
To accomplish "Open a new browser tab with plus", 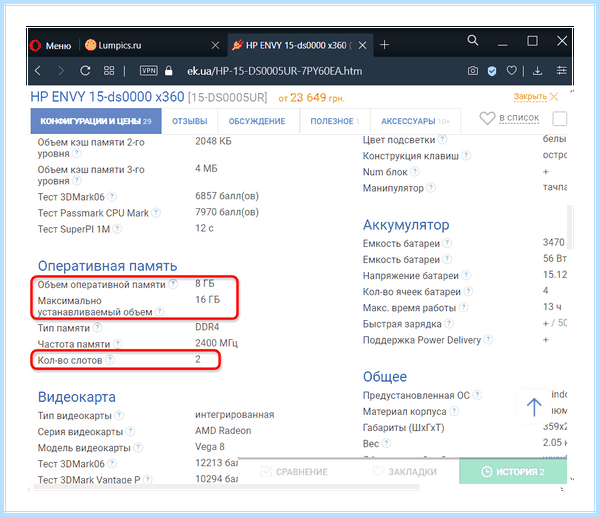I will pos(385,45).
